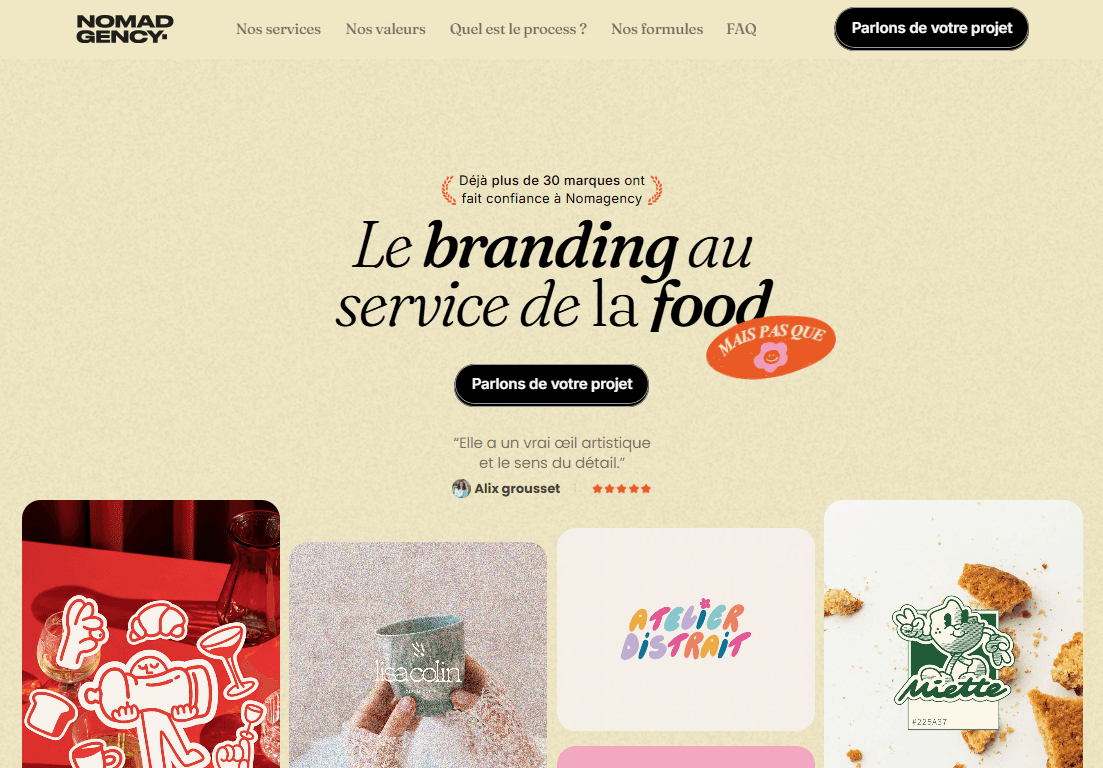
Task: Click the pink card below Atelier Distrait
Action: pyautogui.click(x=686, y=757)
